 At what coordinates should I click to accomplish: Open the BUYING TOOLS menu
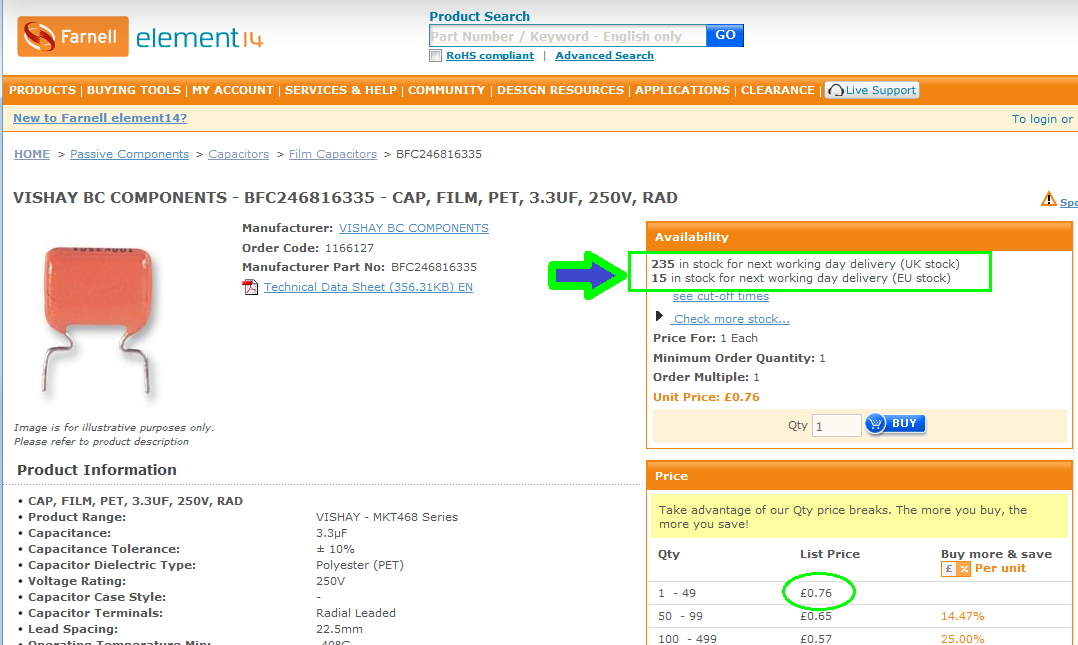[133, 90]
